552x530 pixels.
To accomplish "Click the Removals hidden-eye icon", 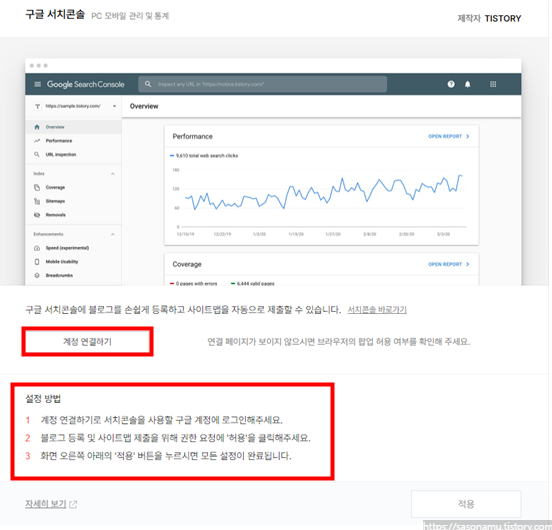I will [37, 215].
